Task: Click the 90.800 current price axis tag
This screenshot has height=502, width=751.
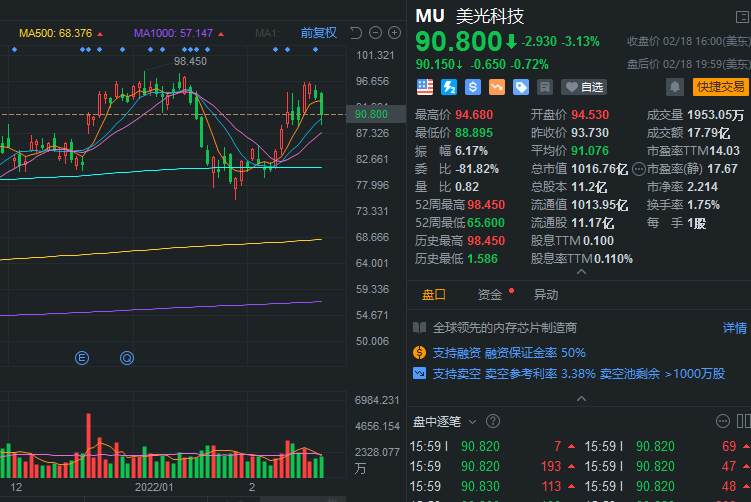Action: [376, 114]
